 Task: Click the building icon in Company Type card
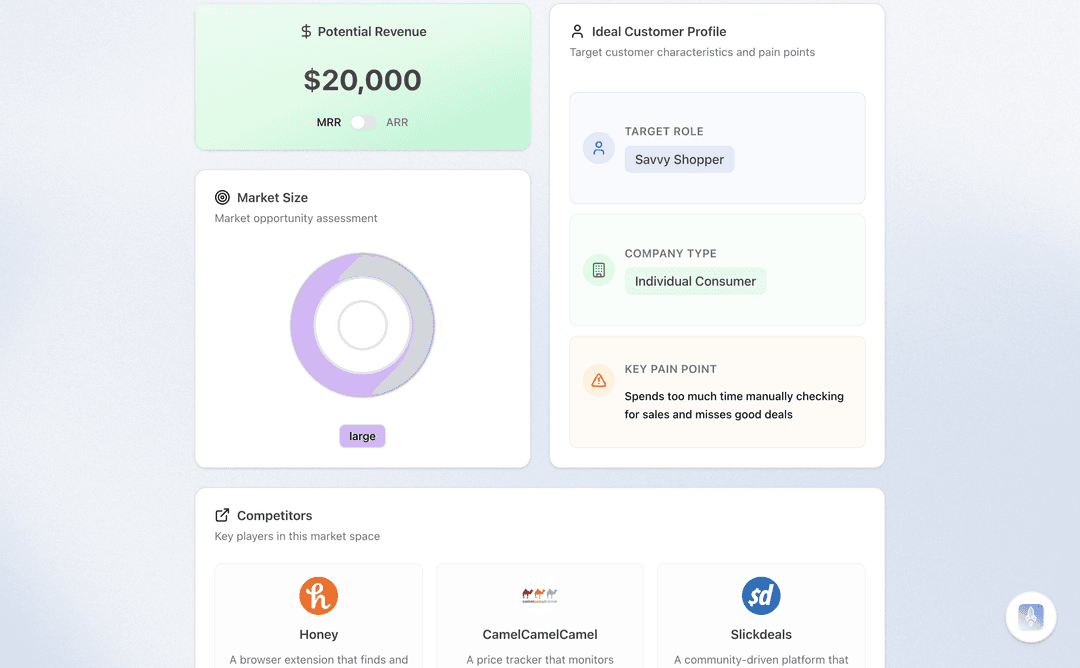click(599, 270)
